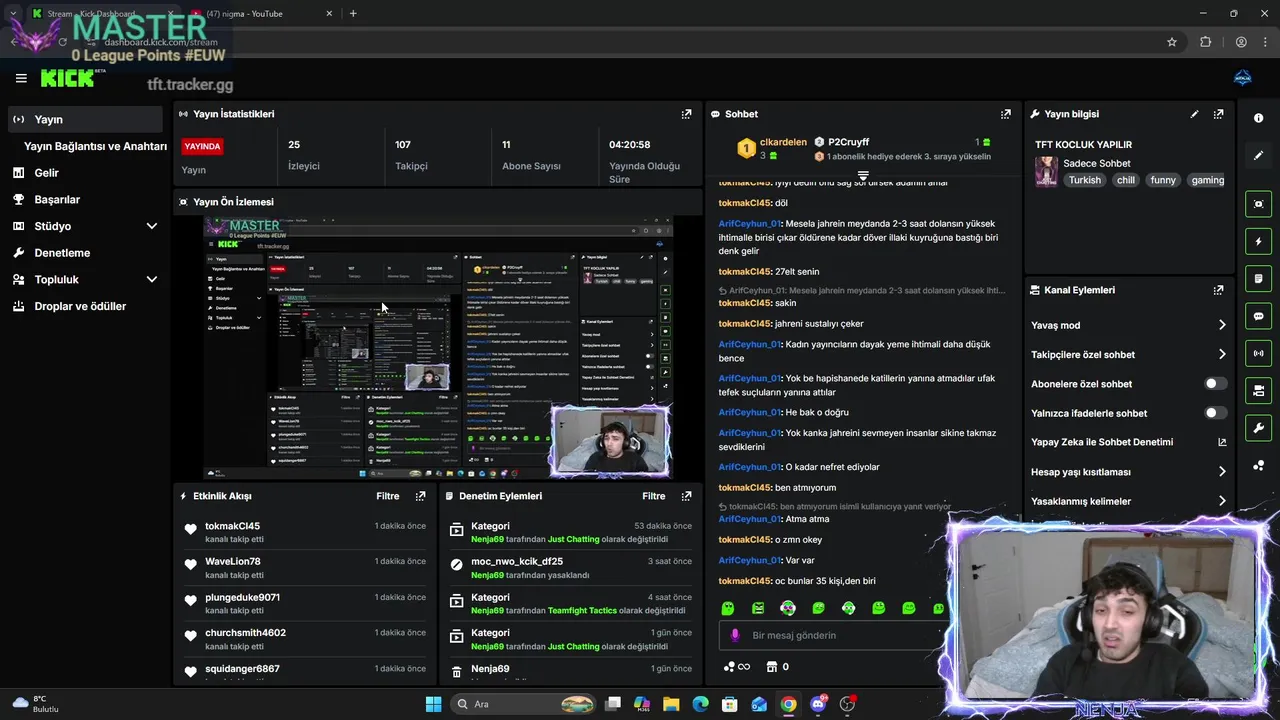1280x720 pixels.
Task: Pop out the Denetim Eylemleri panel
Action: coord(686,496)
